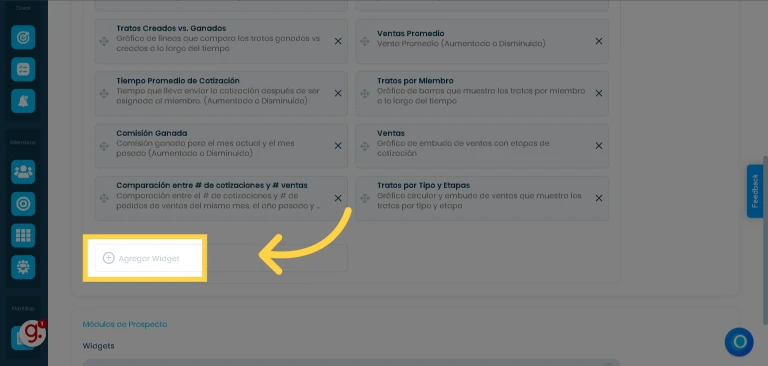Open the grid modules icon in sidebar
The image size is (768, 366).
(23, 236)
